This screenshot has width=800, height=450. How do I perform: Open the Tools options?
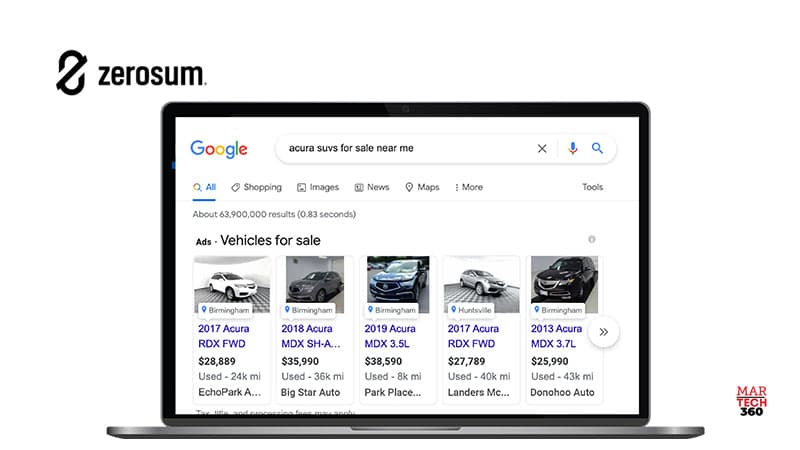[592, 187]
